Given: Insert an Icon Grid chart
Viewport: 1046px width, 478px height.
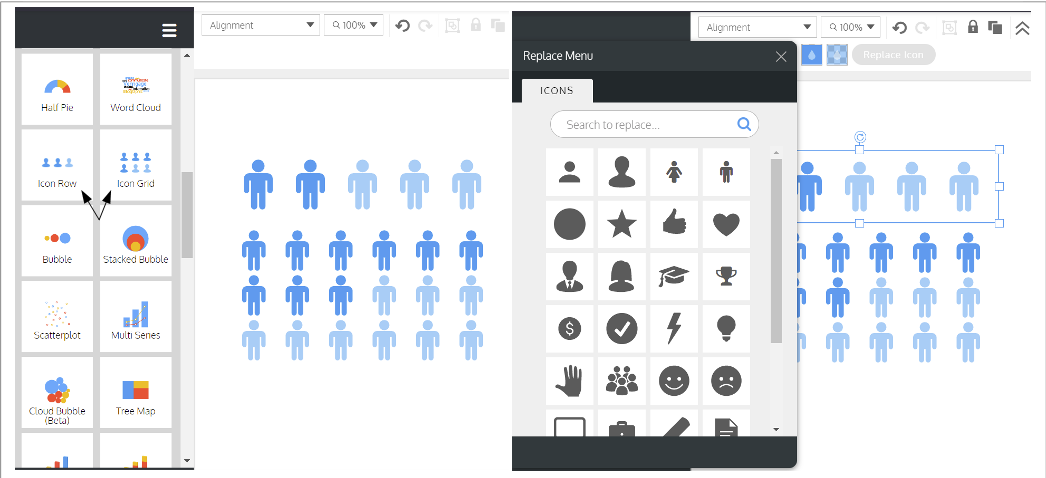Looking at the screenshot, I should point(135,165).
